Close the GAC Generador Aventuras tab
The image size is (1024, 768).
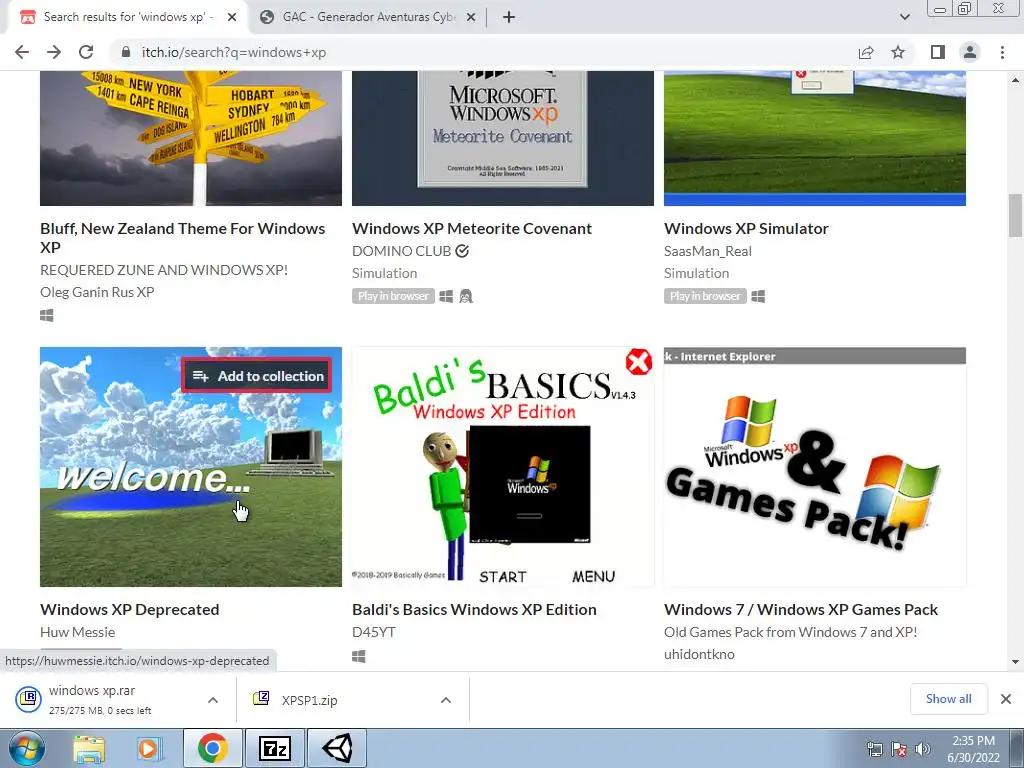[470, 17]
